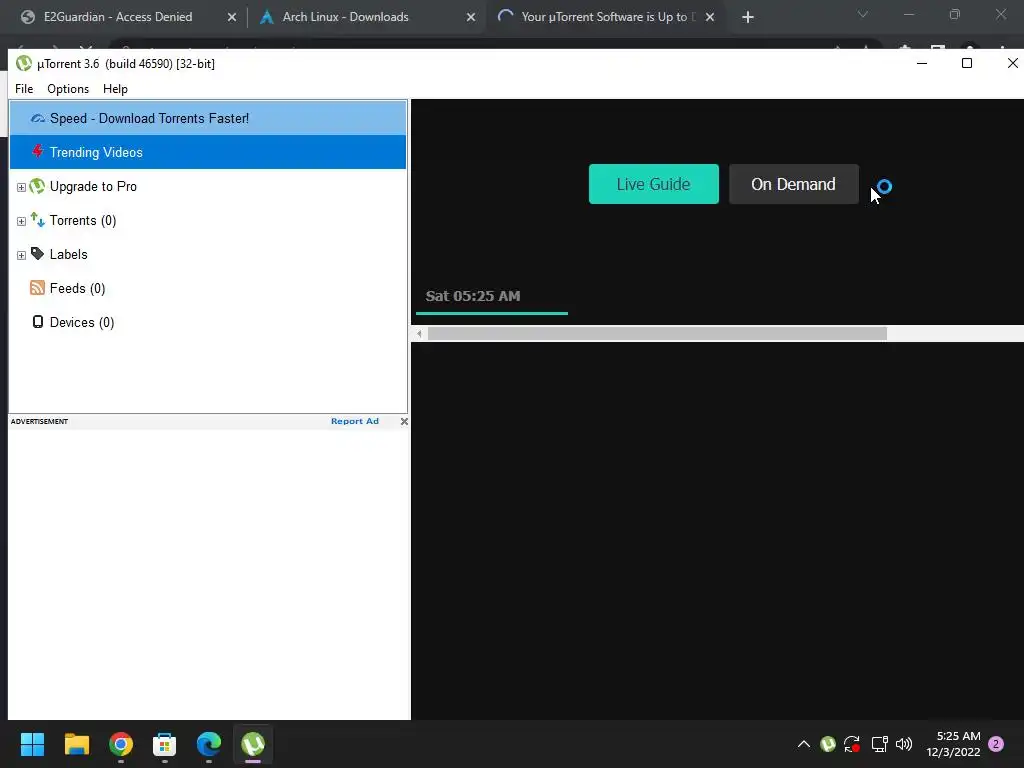This screenshot has width=1024, height=768.
Task: Select Speed - Download Torrents Faster! item
Action: [x=208, y=118]
